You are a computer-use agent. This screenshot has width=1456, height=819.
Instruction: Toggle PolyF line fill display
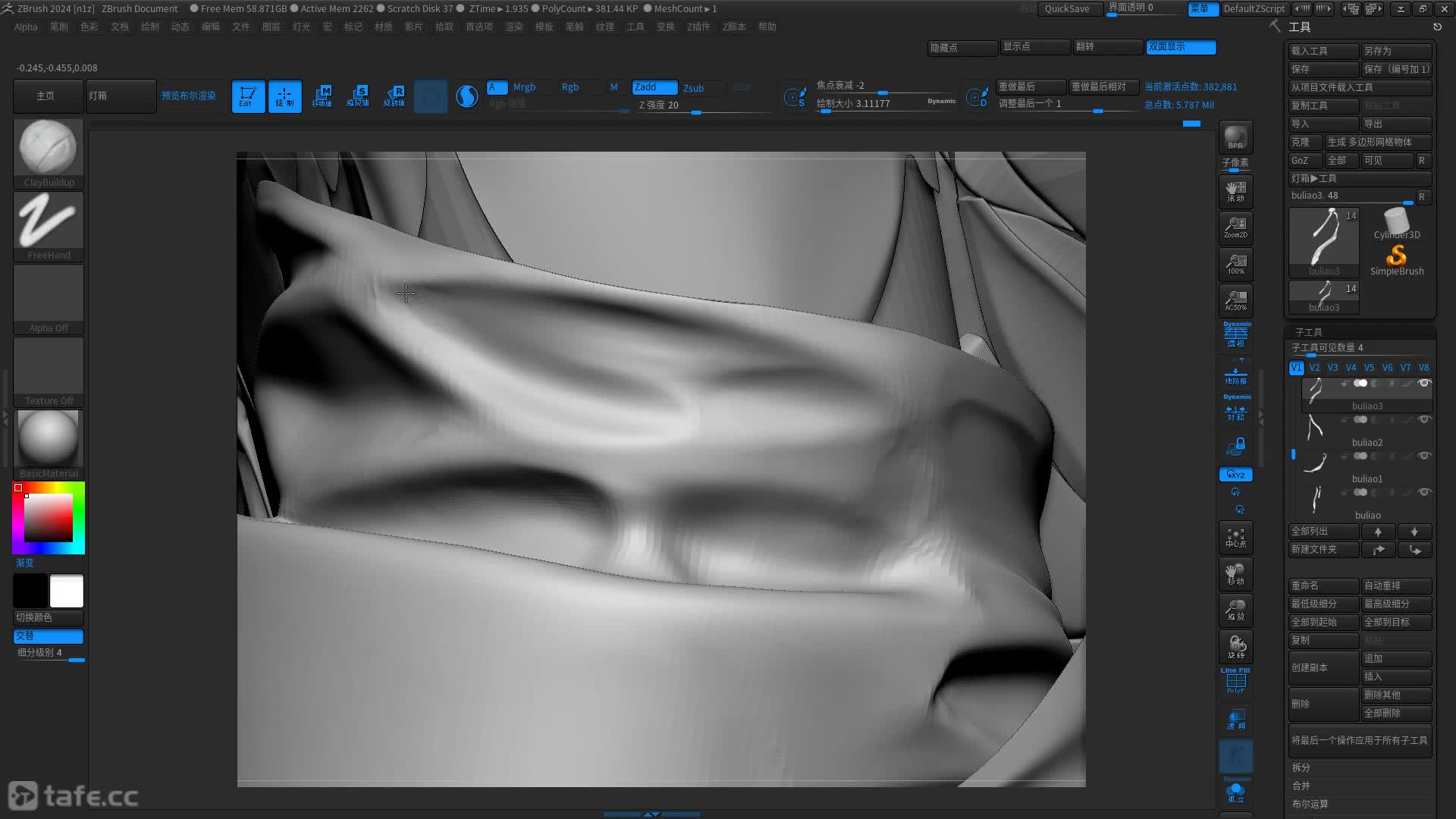[x=1235, y=682]
